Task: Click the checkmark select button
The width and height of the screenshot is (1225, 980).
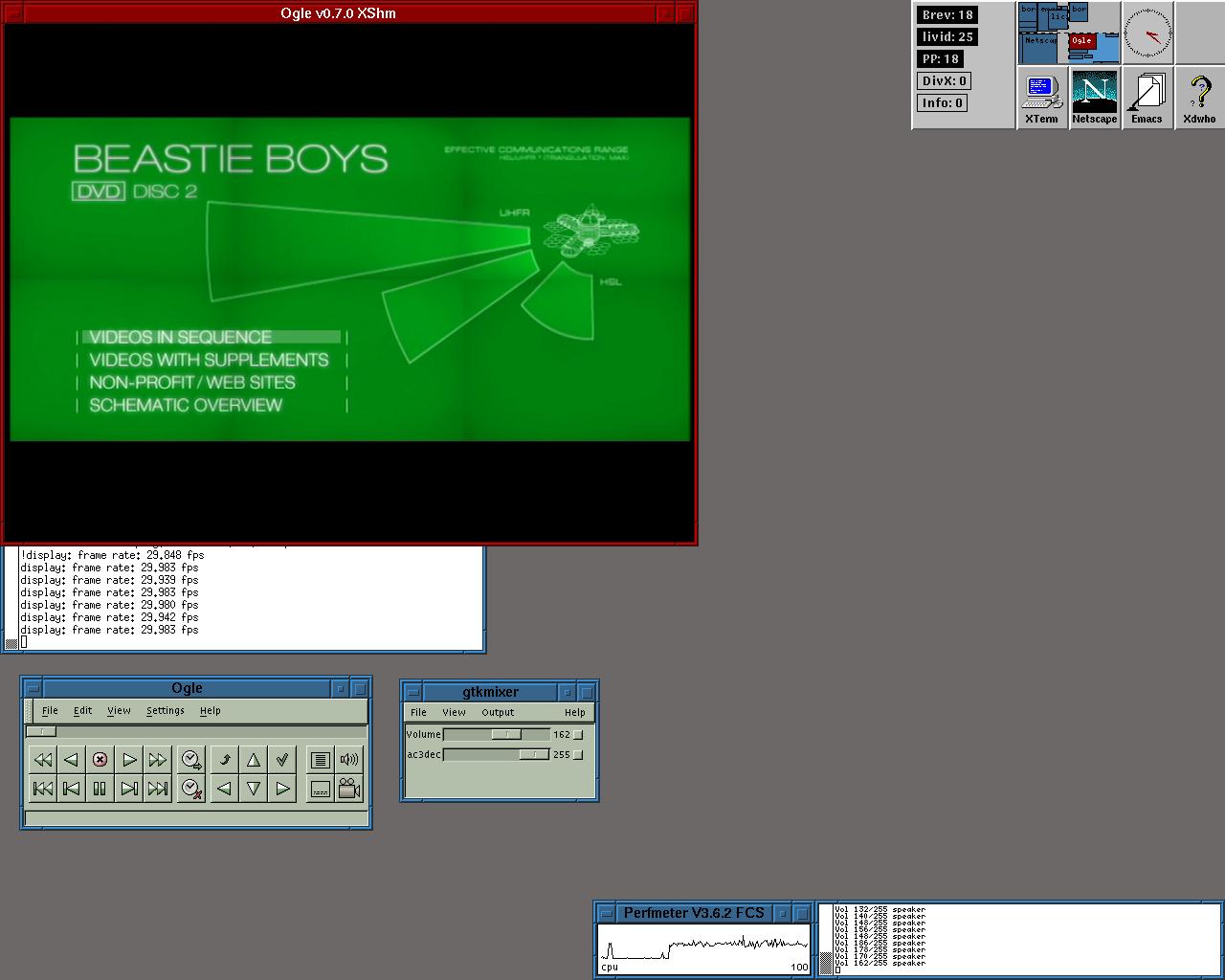Action: click(282, 760)
